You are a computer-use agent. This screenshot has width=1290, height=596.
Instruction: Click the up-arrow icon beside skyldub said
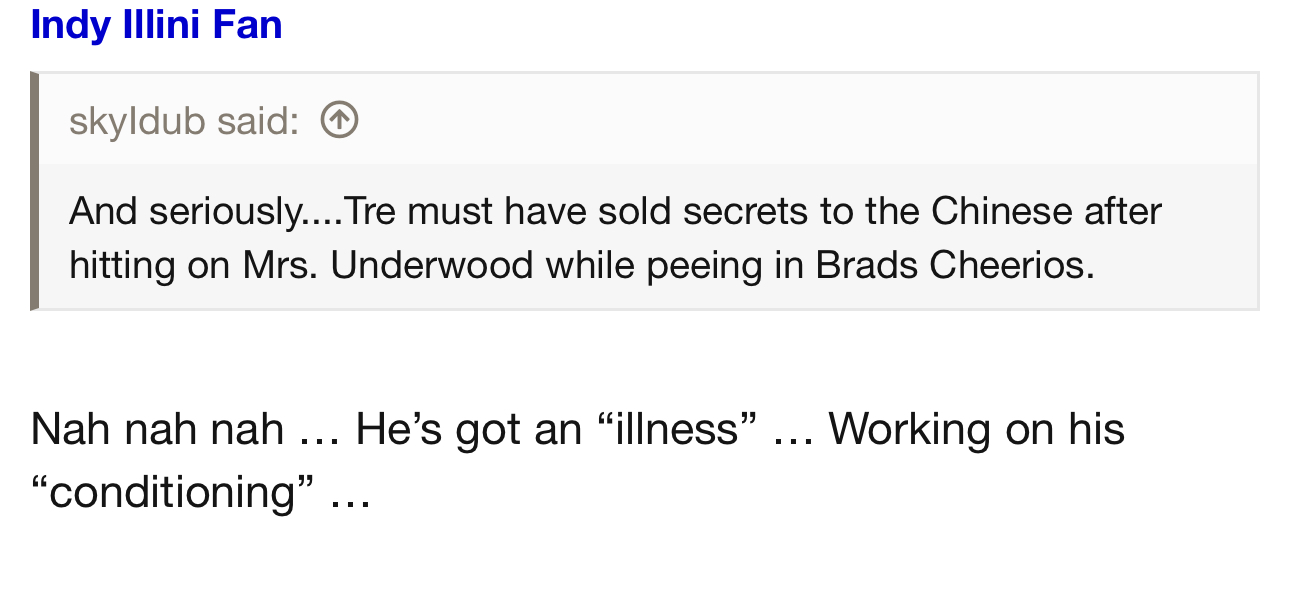[x=339, y=121]
